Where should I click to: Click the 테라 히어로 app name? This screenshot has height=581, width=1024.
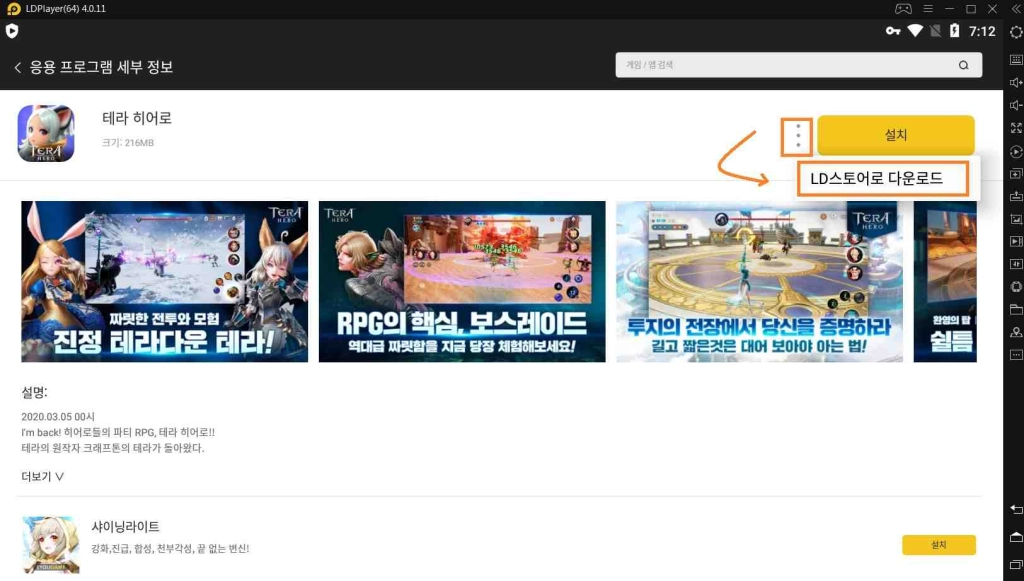click(x=137, y=118)
